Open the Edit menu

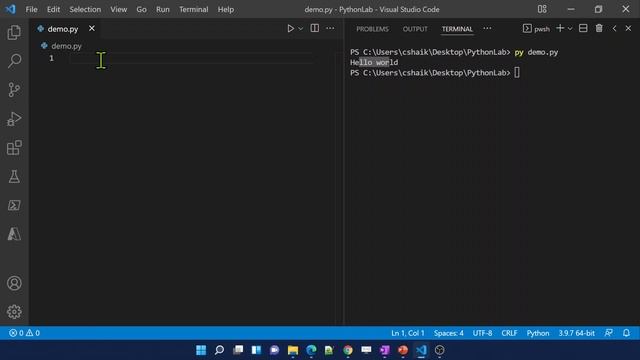(53, 9)
